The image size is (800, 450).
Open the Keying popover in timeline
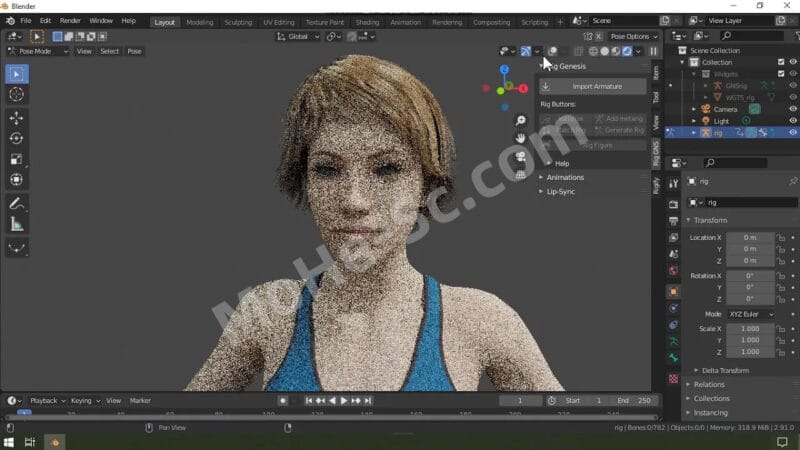coord(85,401)
